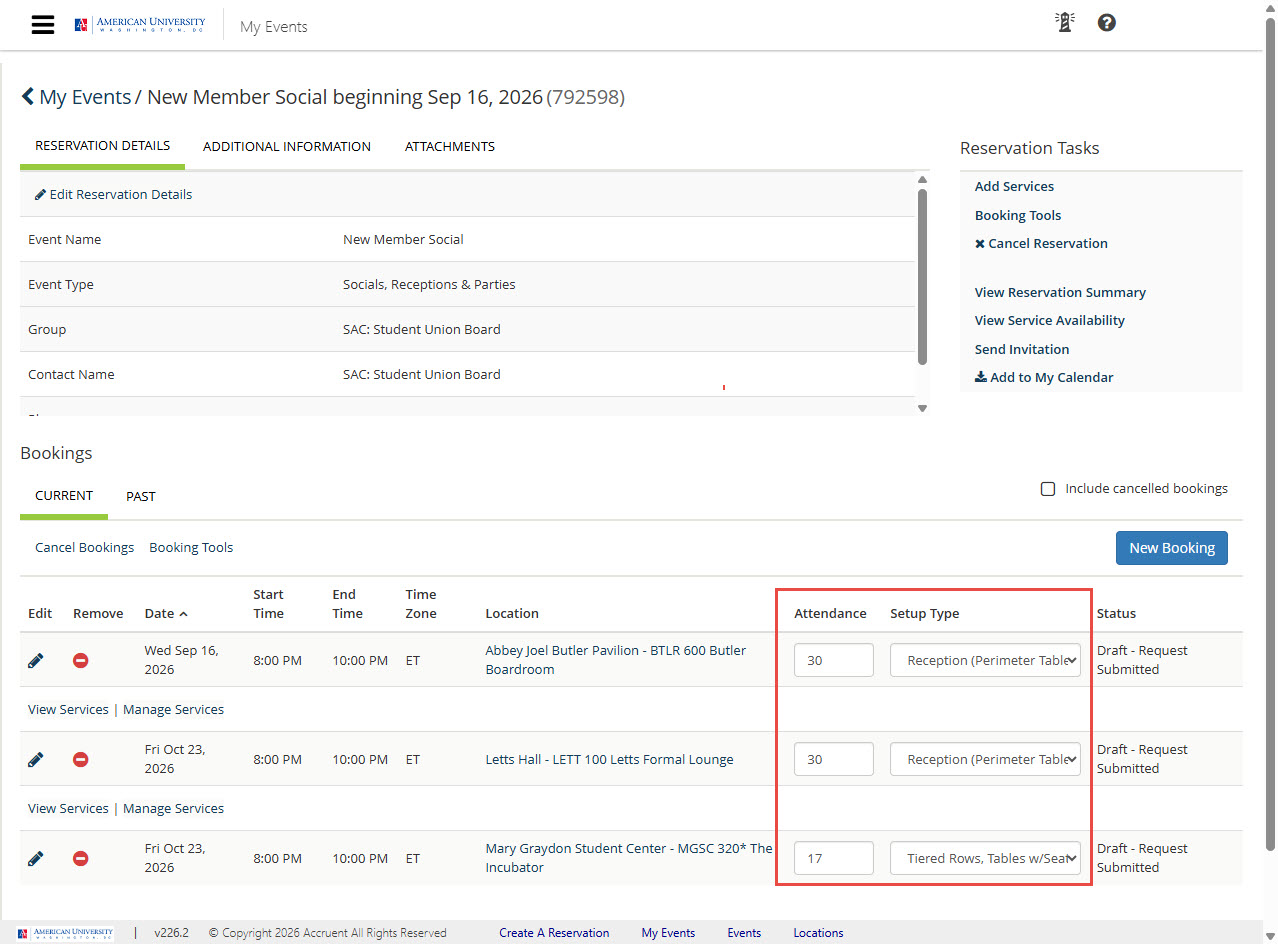Image resolution: width=1278 pixels, height=944 pixels.
Task: Manage Services for Letts Formal Lounge booking
Action: (173, 808)
